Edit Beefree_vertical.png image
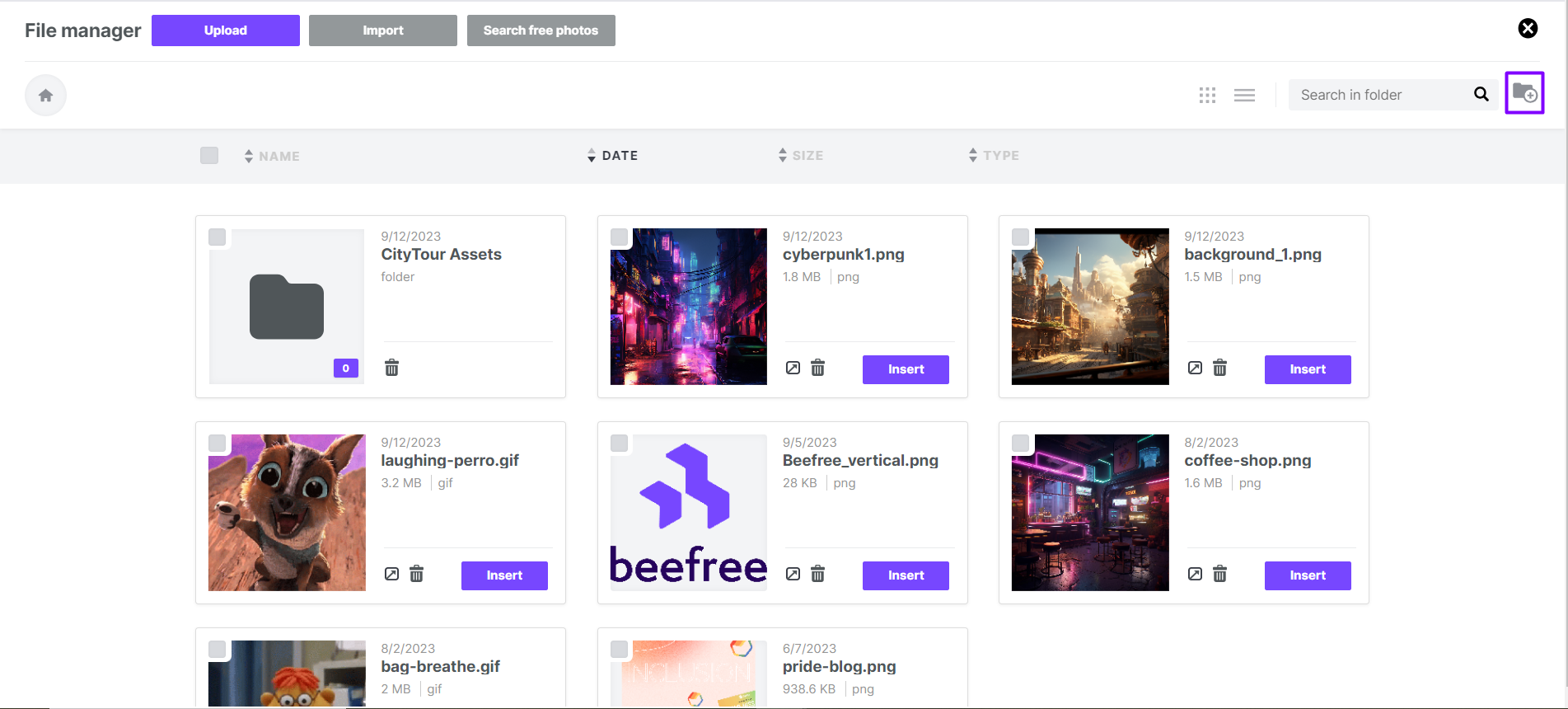Image resolution: width=1568 pixels, height=709 pixels. pyautogui.click(x=793, y=574)
